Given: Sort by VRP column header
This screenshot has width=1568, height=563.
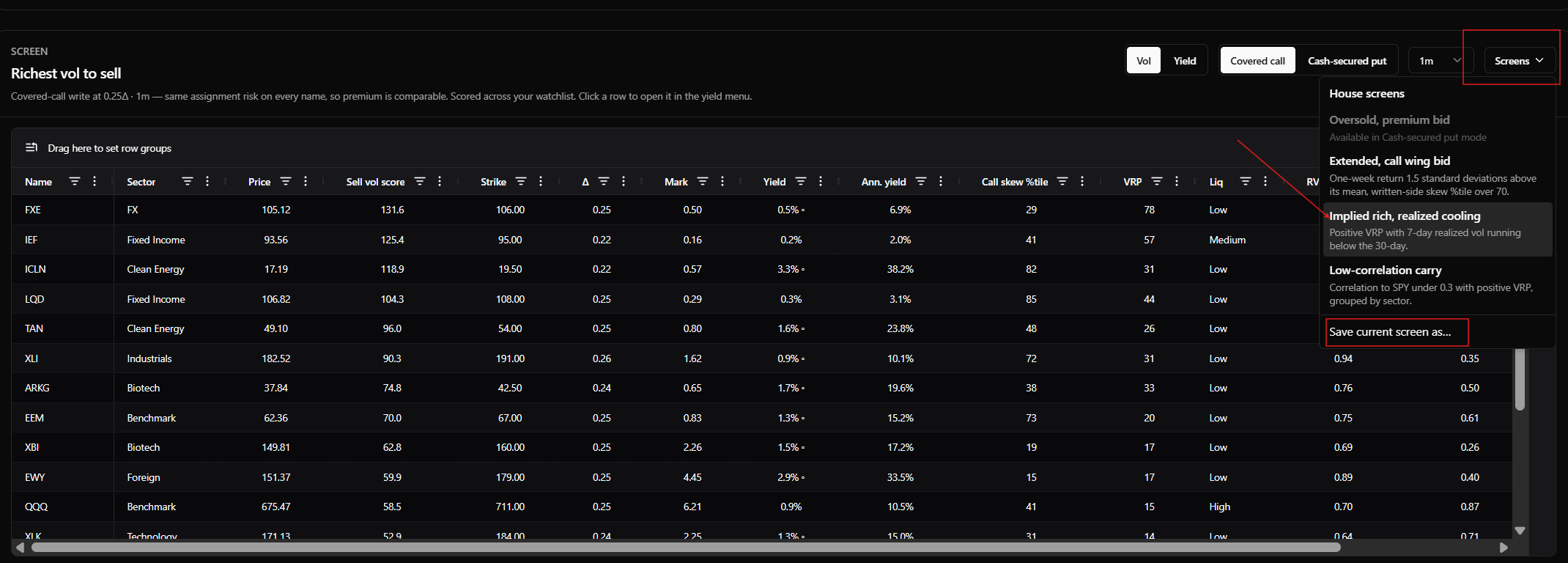Looking at the screenshot, I should click(x=1133, y=182).
